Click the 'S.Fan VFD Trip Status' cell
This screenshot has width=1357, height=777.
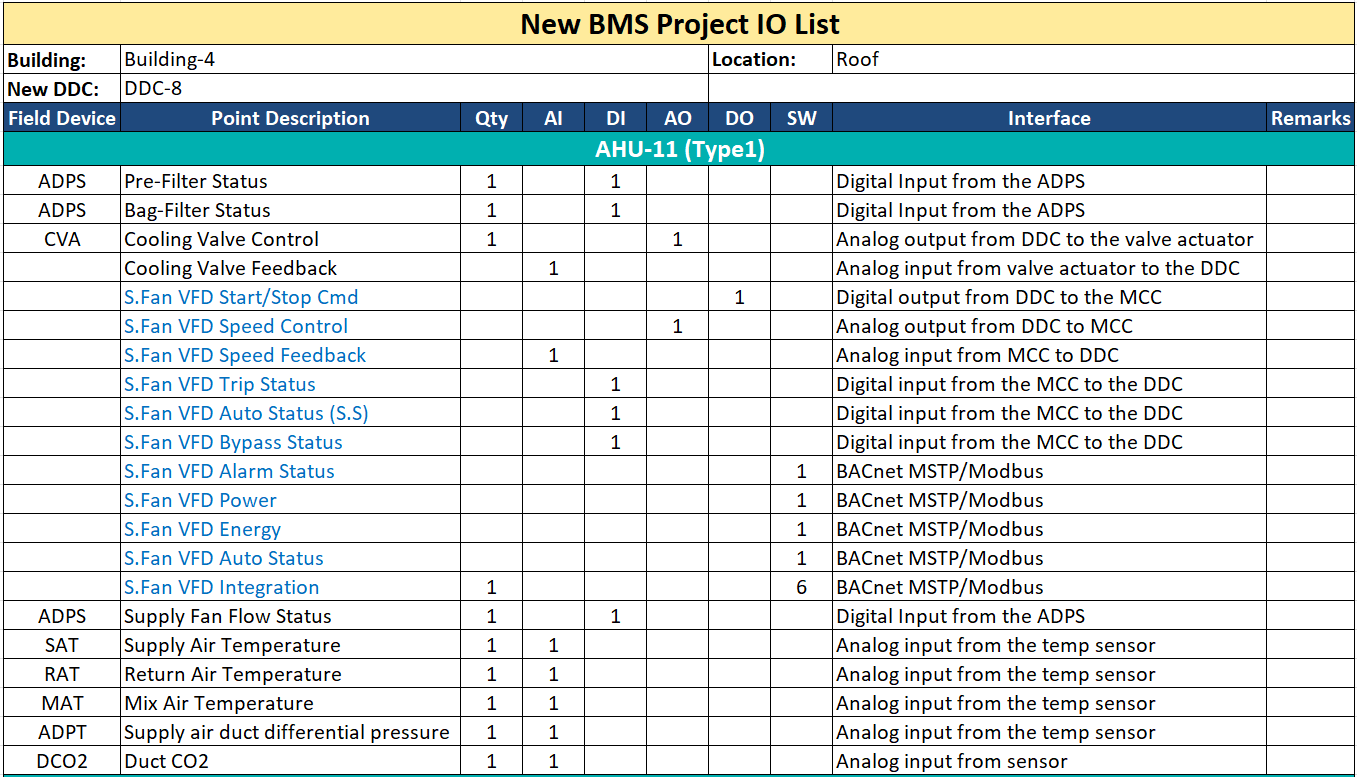click(290, 384)
